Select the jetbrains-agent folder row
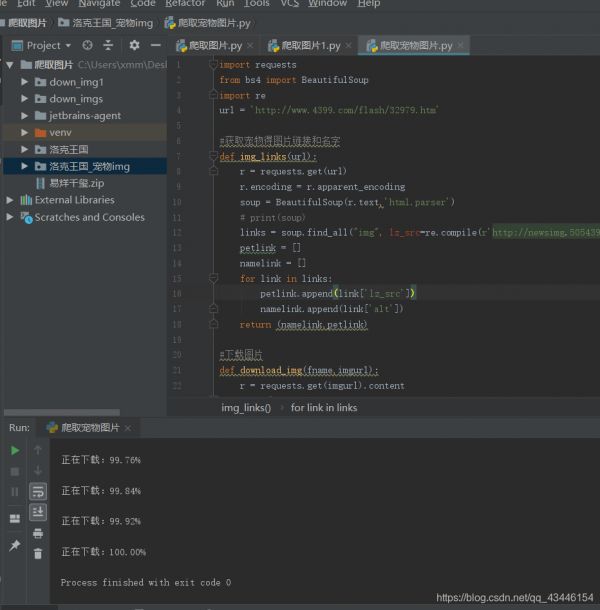This screenshot has width=600, height=610. 85,116
